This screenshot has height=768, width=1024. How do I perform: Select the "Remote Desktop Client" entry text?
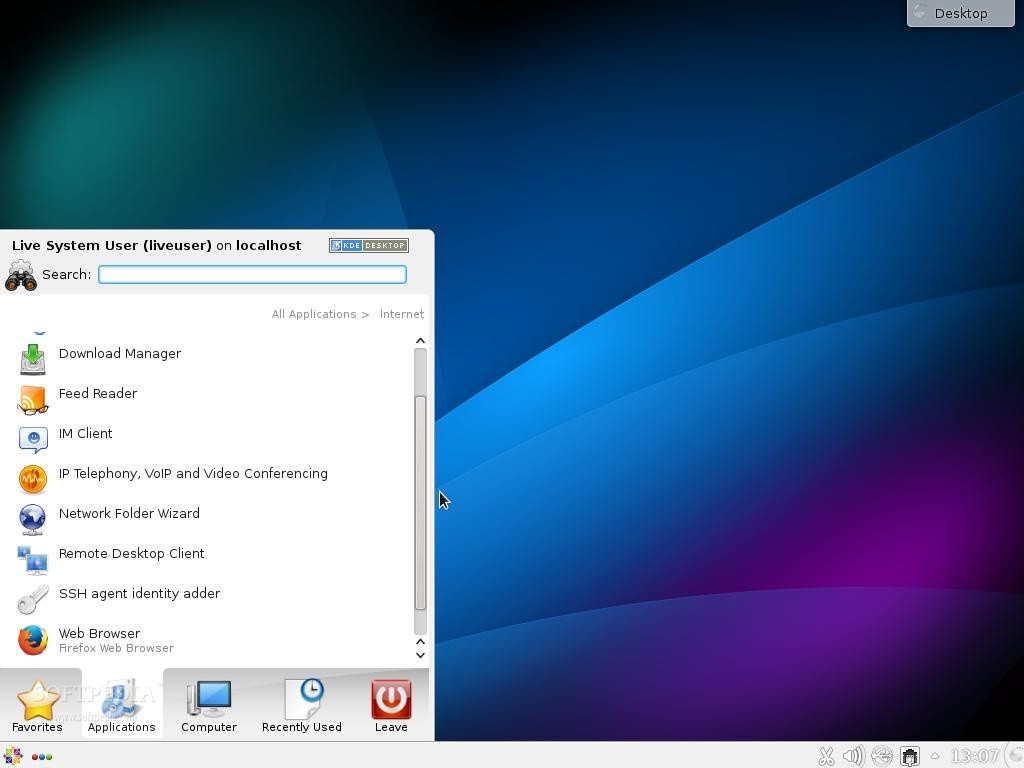[131, 553]
